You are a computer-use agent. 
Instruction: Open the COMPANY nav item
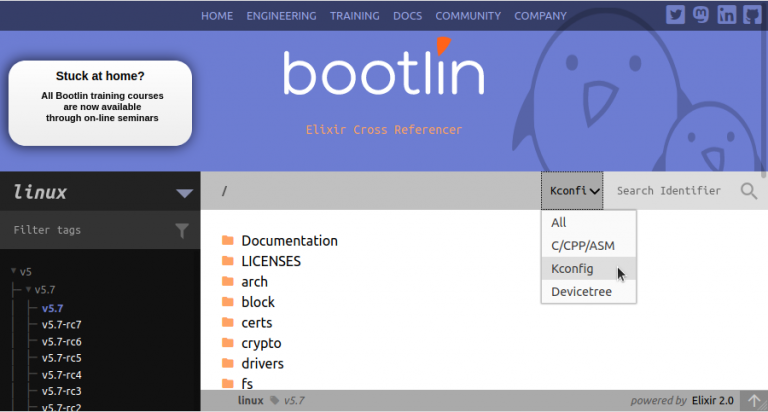coord(540,16)
